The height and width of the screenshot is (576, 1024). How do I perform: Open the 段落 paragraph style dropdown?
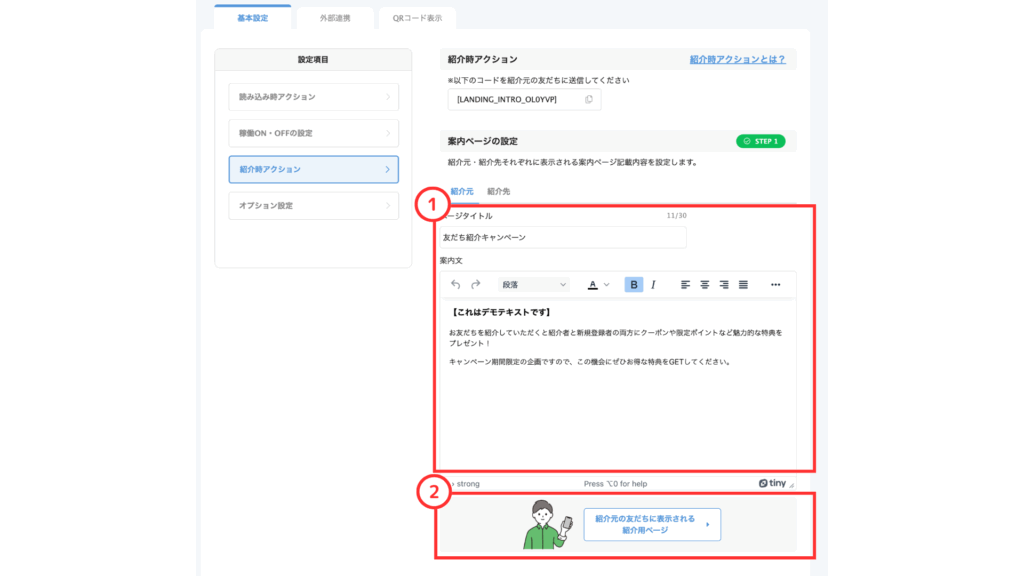(534, 285)
